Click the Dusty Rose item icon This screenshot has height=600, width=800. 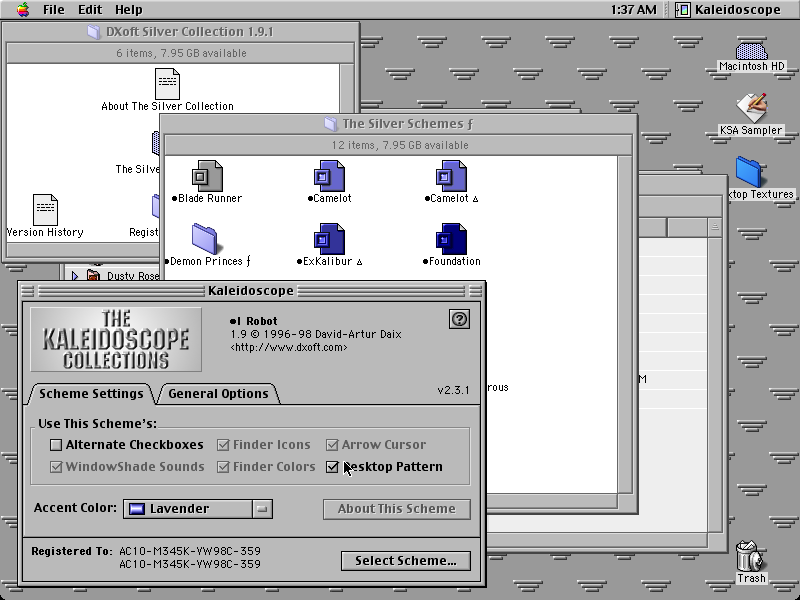tap(93, 276)
